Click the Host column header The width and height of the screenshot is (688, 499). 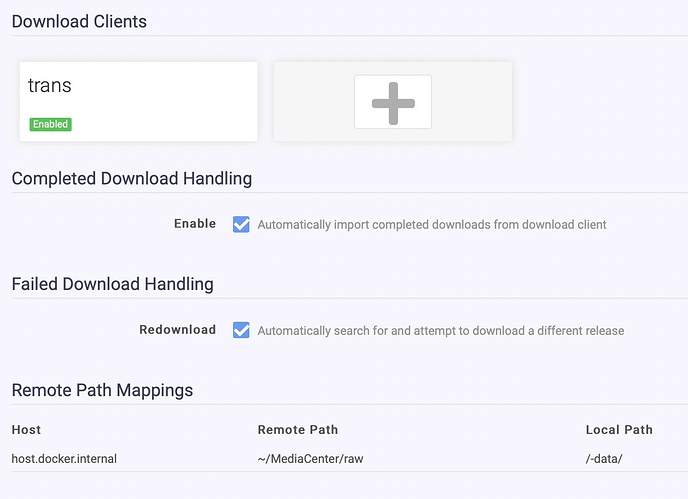[26, 430]
